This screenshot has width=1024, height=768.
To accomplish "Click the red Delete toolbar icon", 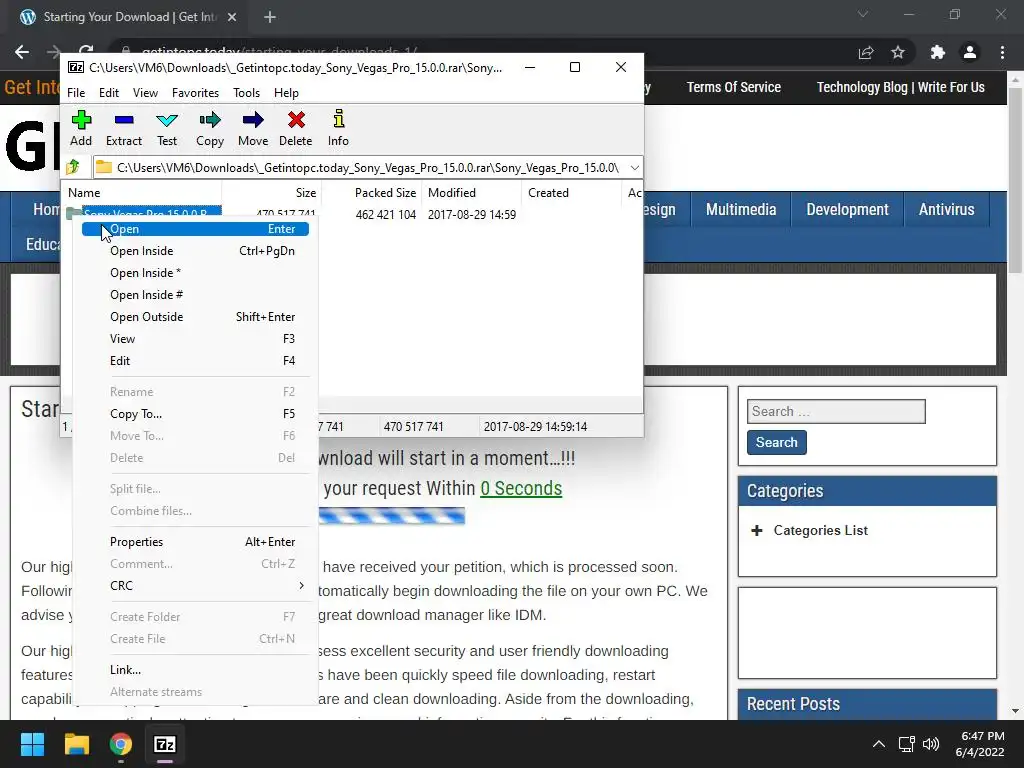I will point(296,128).
